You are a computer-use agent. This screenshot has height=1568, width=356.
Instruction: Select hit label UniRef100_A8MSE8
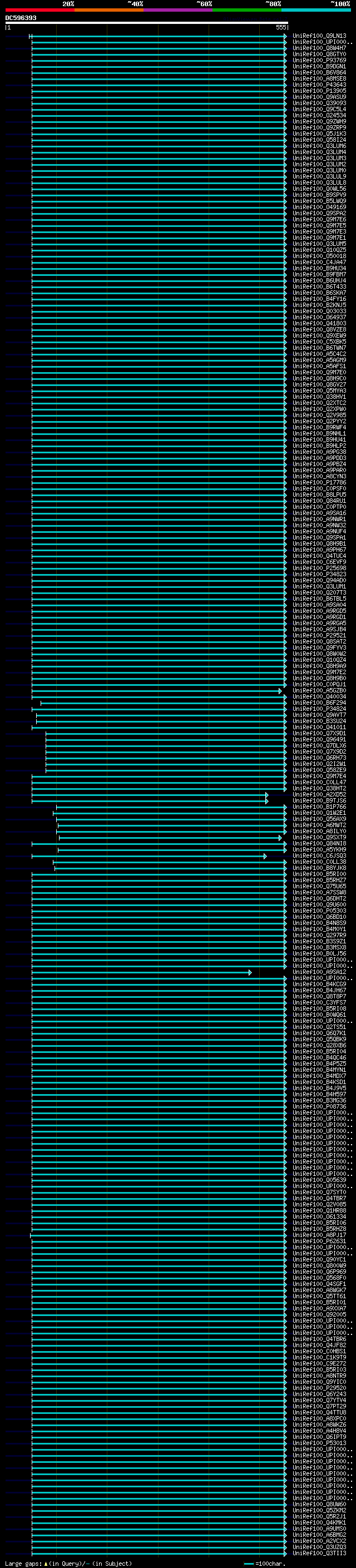[x=319, y=78]
